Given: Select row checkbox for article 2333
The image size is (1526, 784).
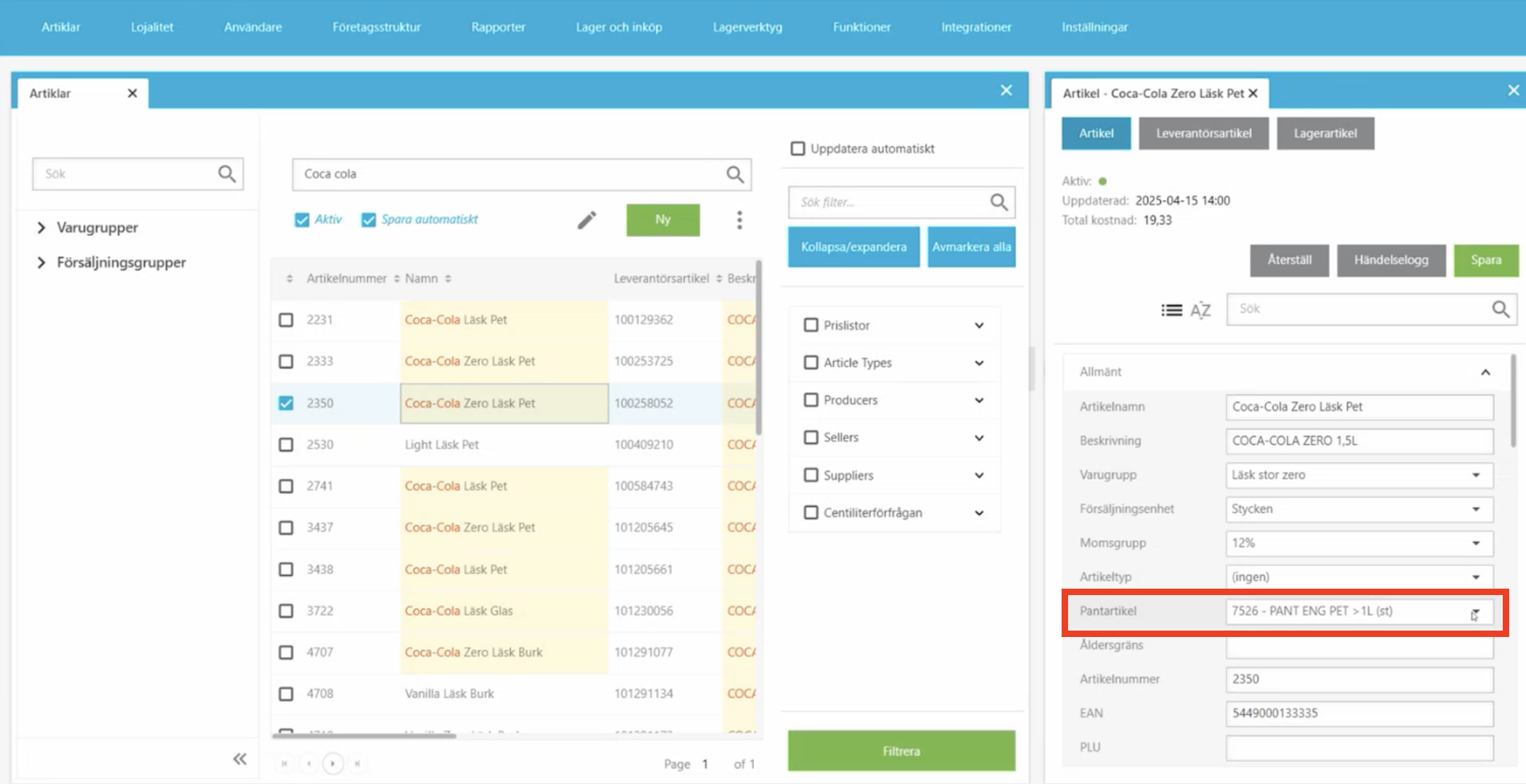Looking at the screenshot, I should tap(286, 361).
